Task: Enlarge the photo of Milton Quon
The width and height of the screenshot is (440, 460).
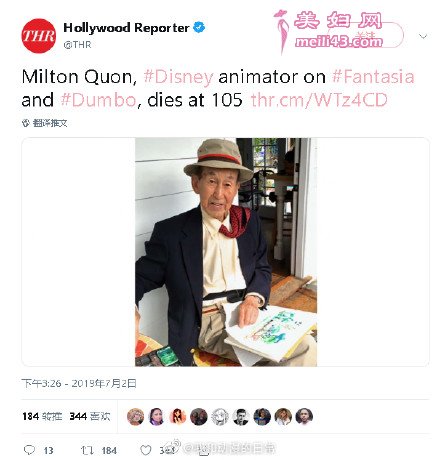Action: (x=226, y=252)
